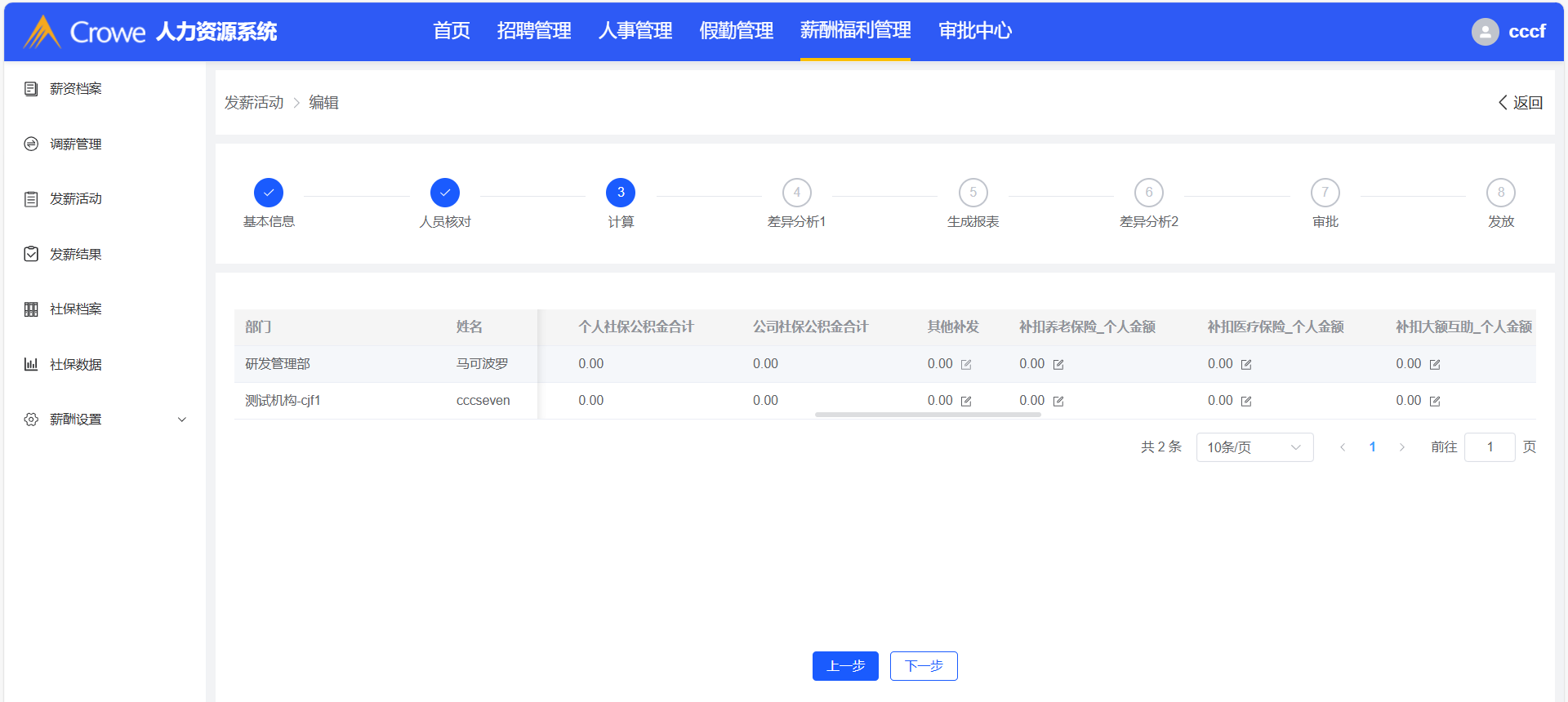Viewport: 1568px width, 702px height.
Task: Switch to 审批中心 in the top navigation
Action: tap(975, 31)
